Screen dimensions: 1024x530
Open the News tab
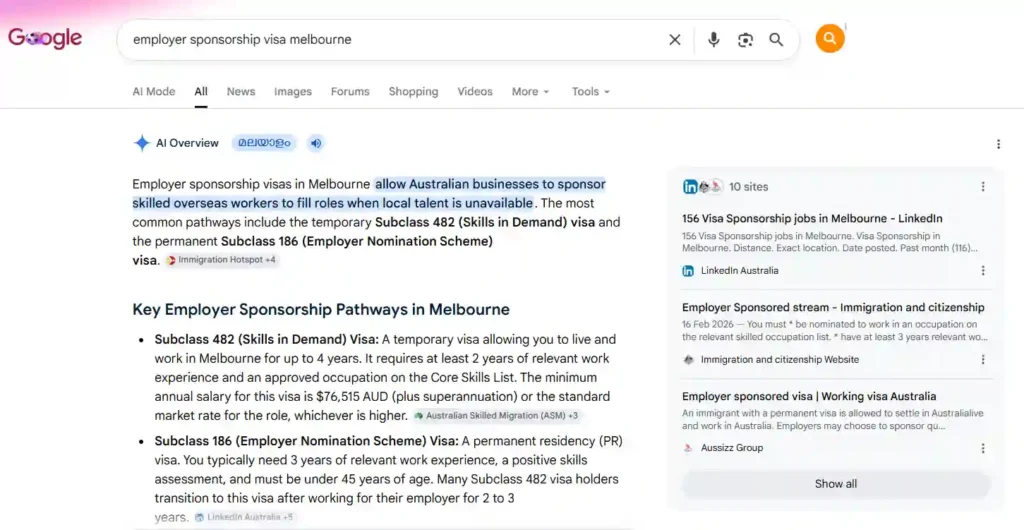(x=241, y=91)
